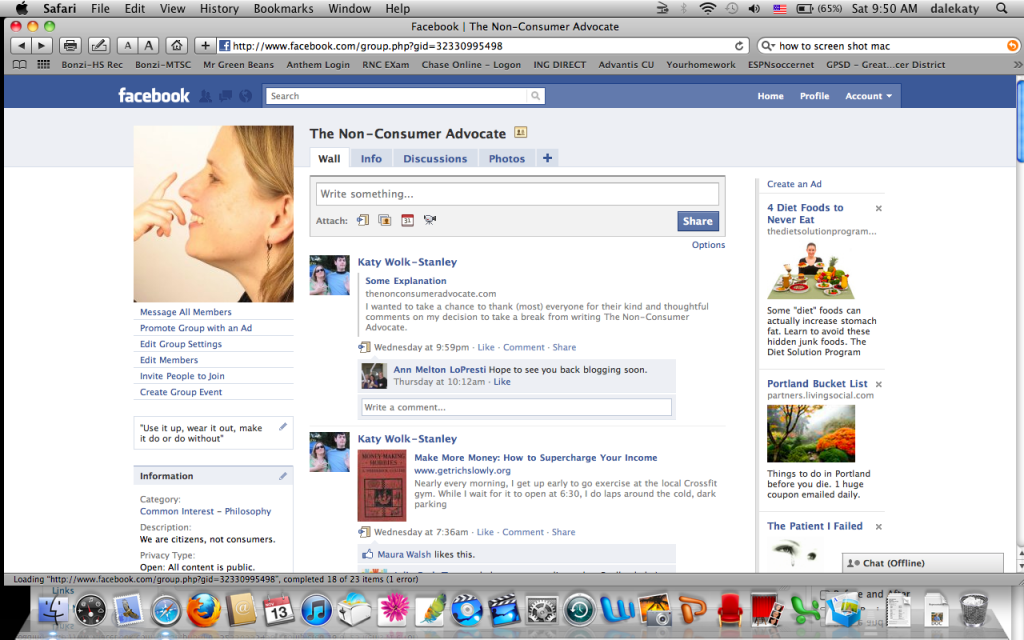
Task: Open the Account dropdown menu
Action: click(868, 96)
